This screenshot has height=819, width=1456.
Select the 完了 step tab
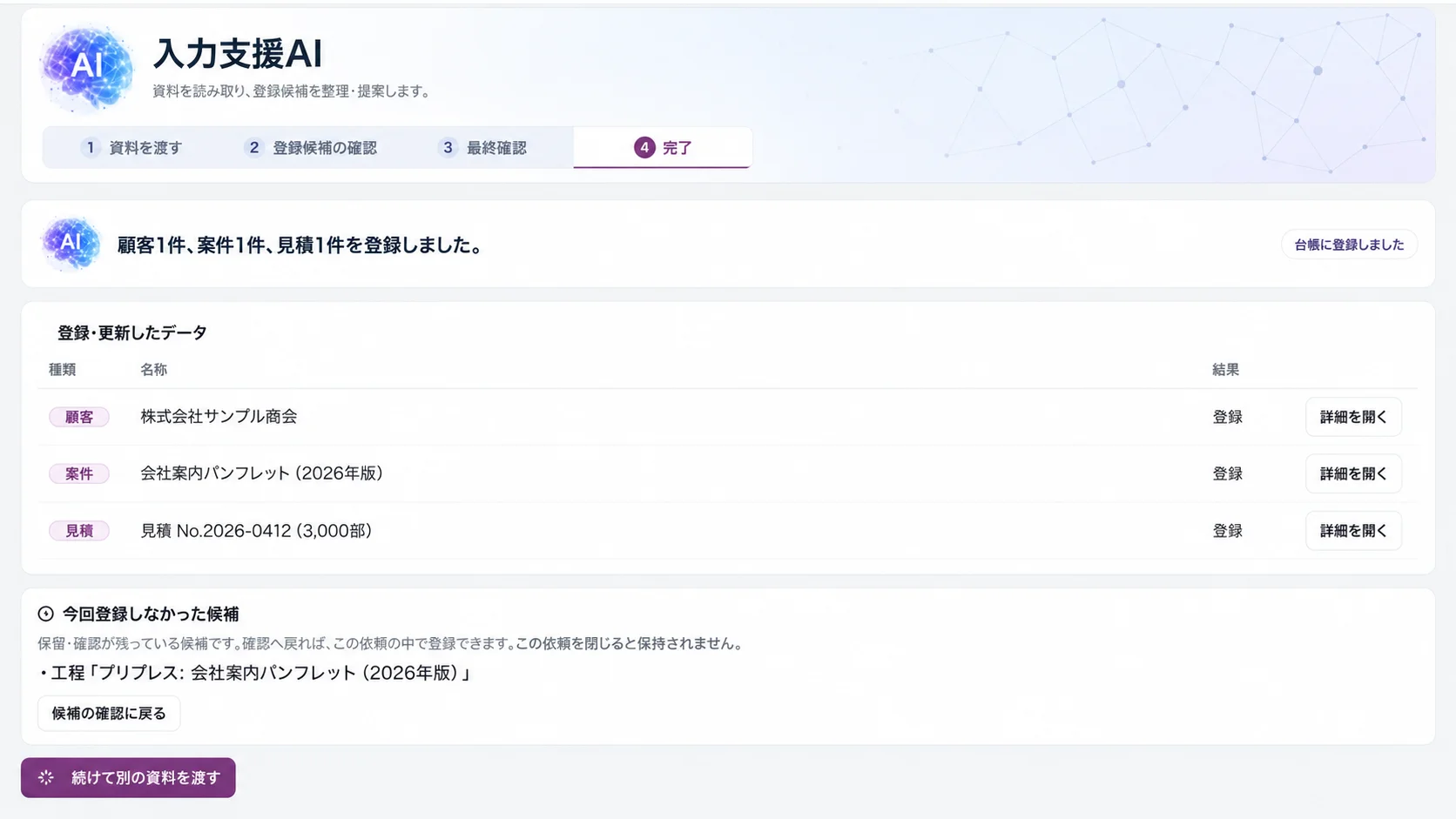[663, 147]
